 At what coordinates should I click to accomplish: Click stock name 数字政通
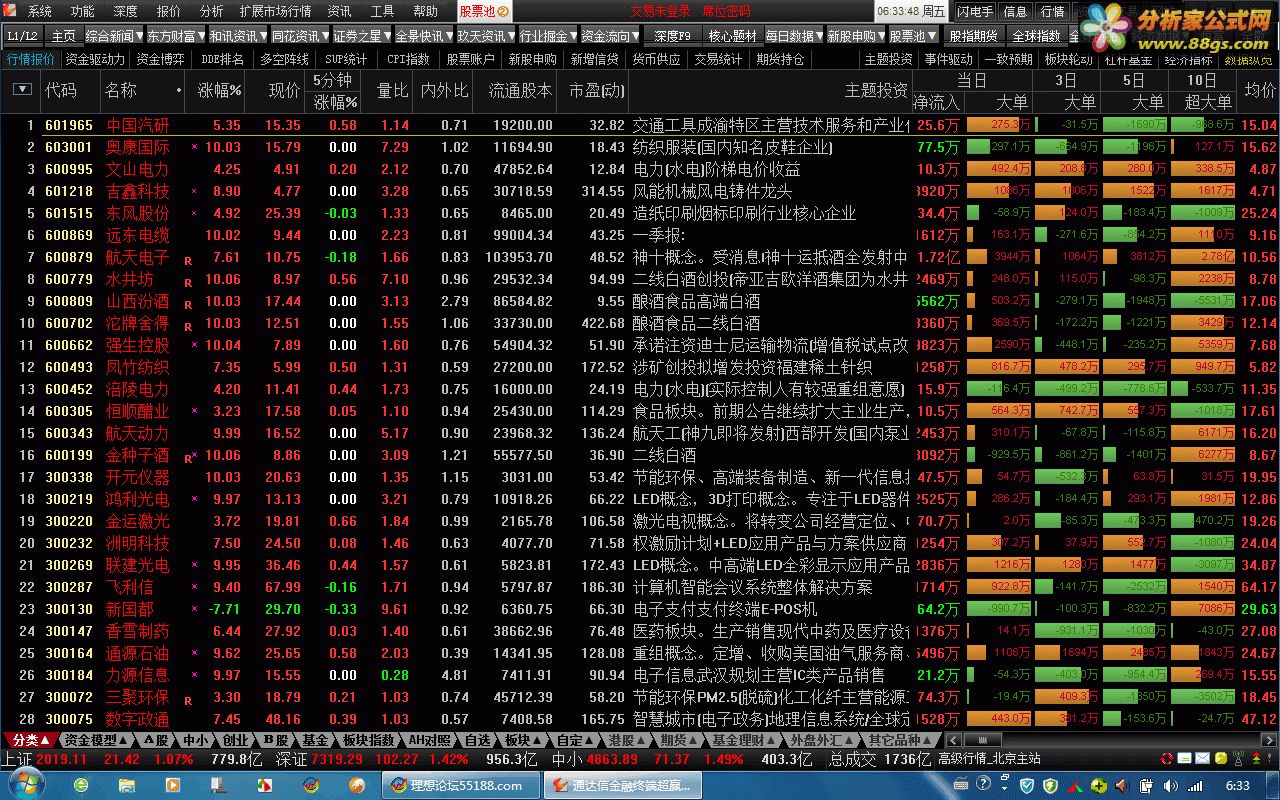[x=138, y=719]
